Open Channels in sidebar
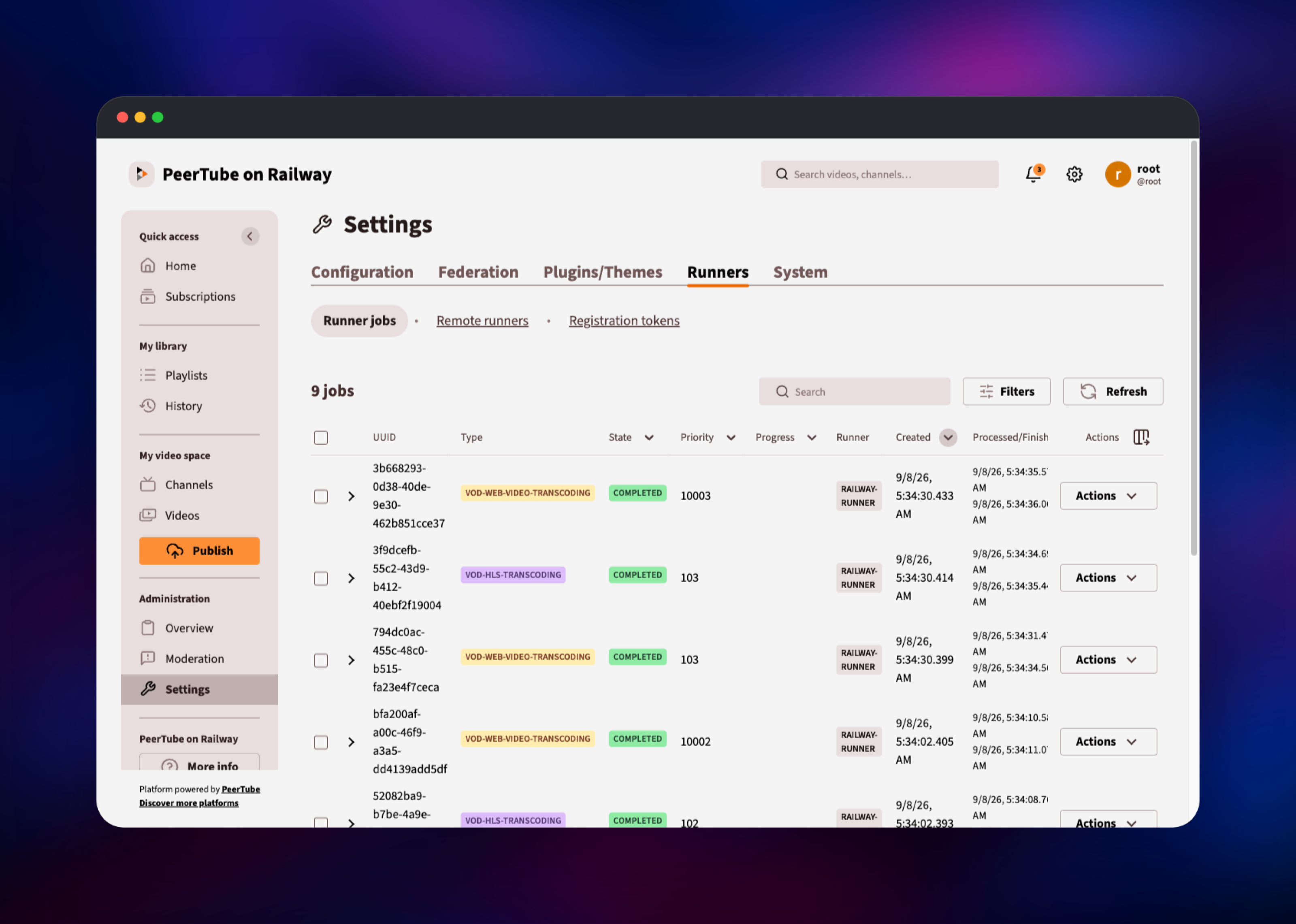The width and height of the screenshot is (1296, 924). pyautogui.click(x=177, y=485)
